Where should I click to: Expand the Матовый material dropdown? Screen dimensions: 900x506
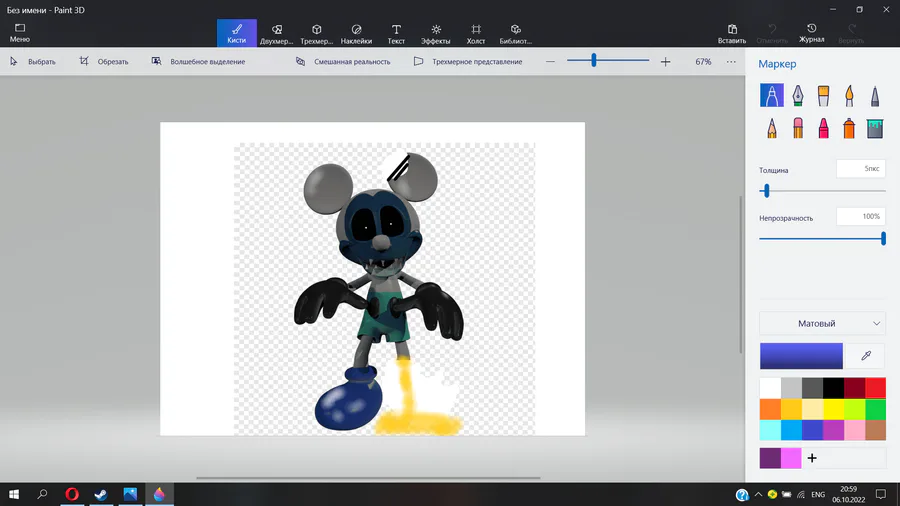coord(823,324)
